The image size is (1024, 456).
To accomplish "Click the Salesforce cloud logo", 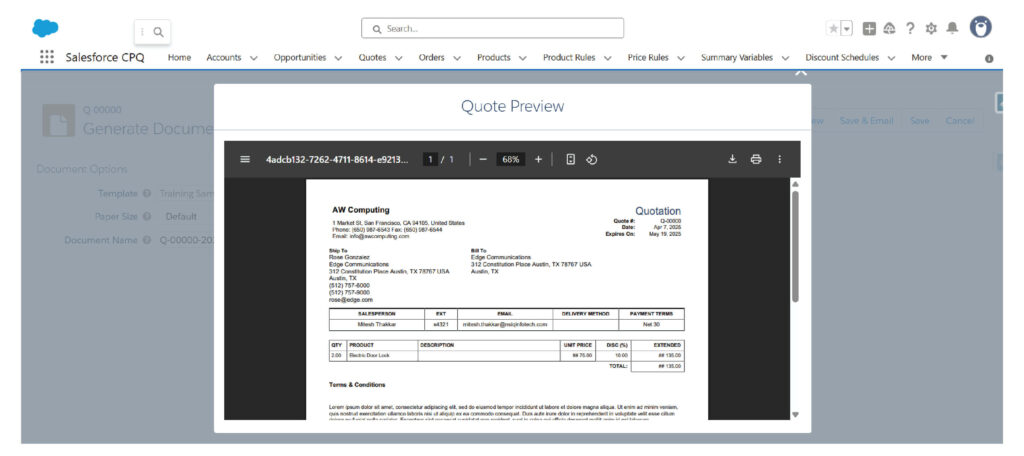I will pos(45,28).
